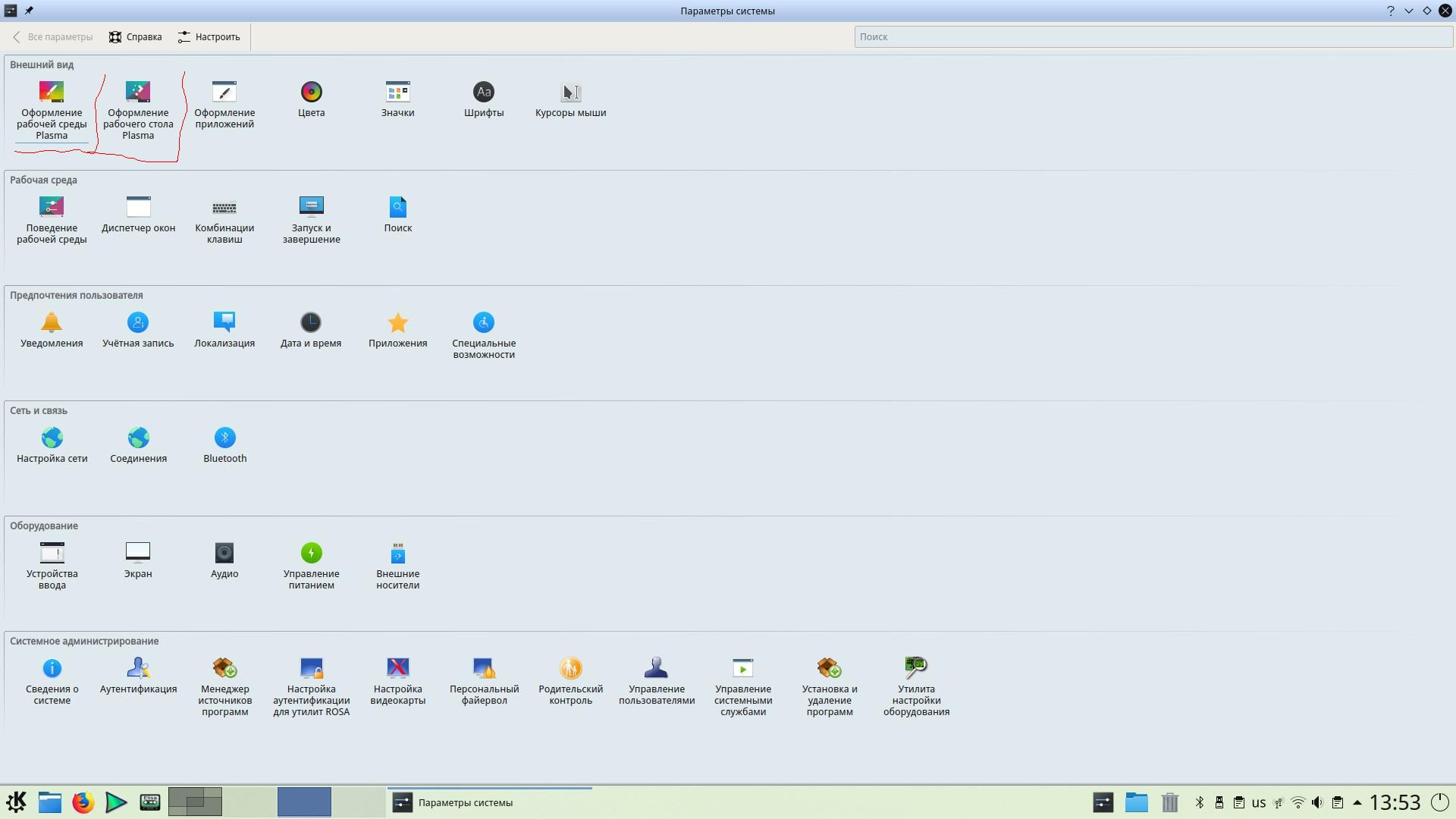The width and height of the screenshot is (1456, 819).
Task: Click the Настроить toolbar button
Action: coord(209,36)
